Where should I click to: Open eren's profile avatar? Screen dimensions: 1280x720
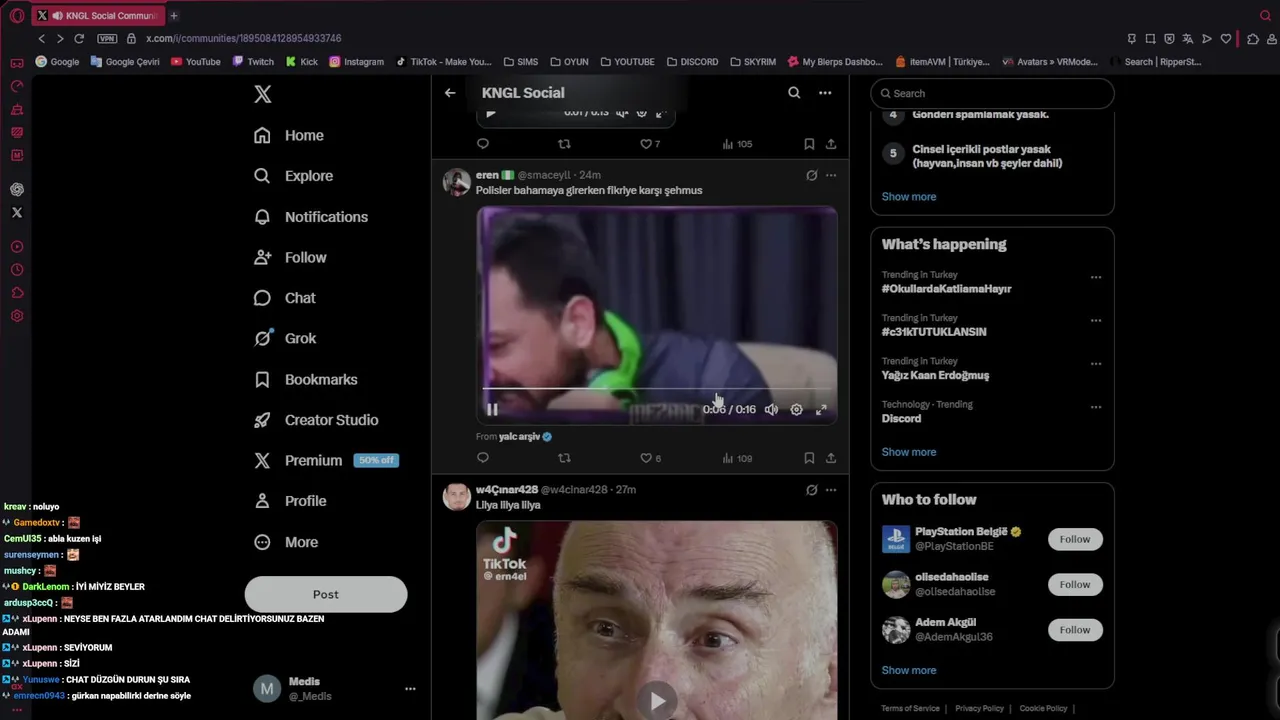457,182
